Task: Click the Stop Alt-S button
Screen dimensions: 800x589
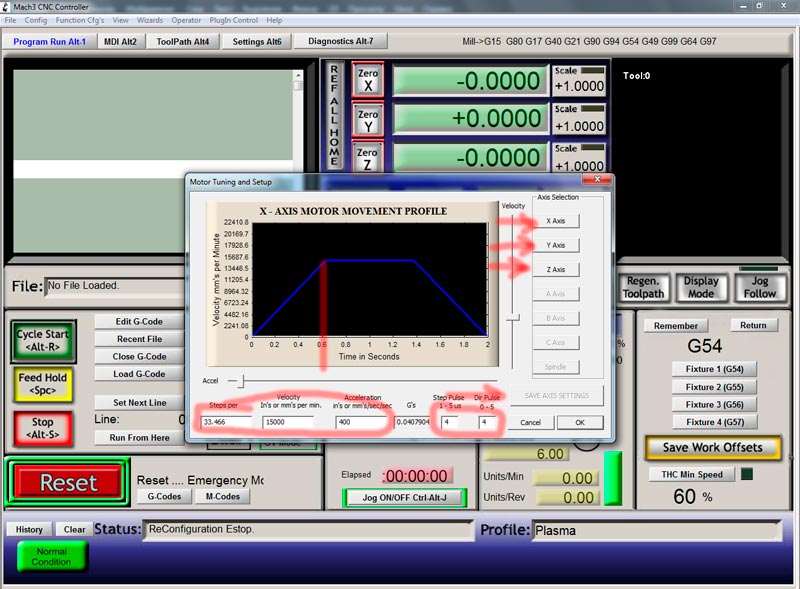Action: [x=43, y=429]
